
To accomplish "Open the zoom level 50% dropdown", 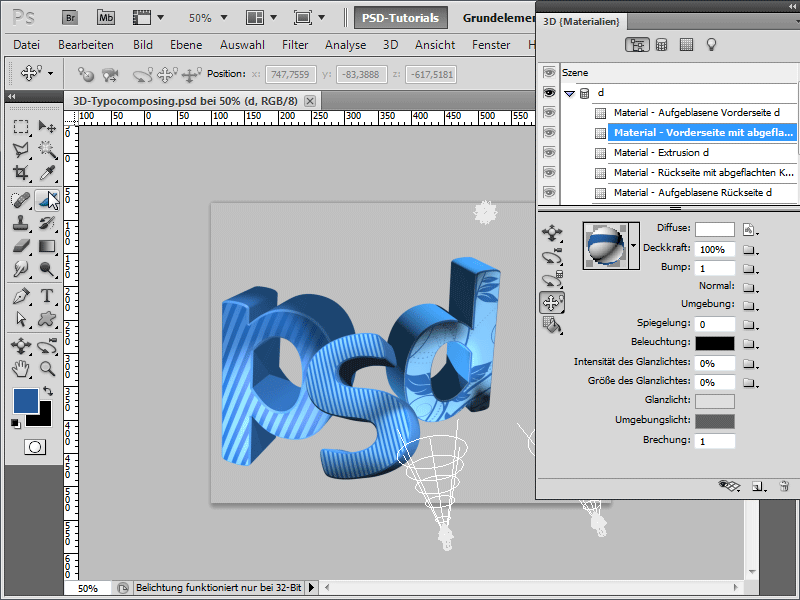I will (x=223, y=18).
